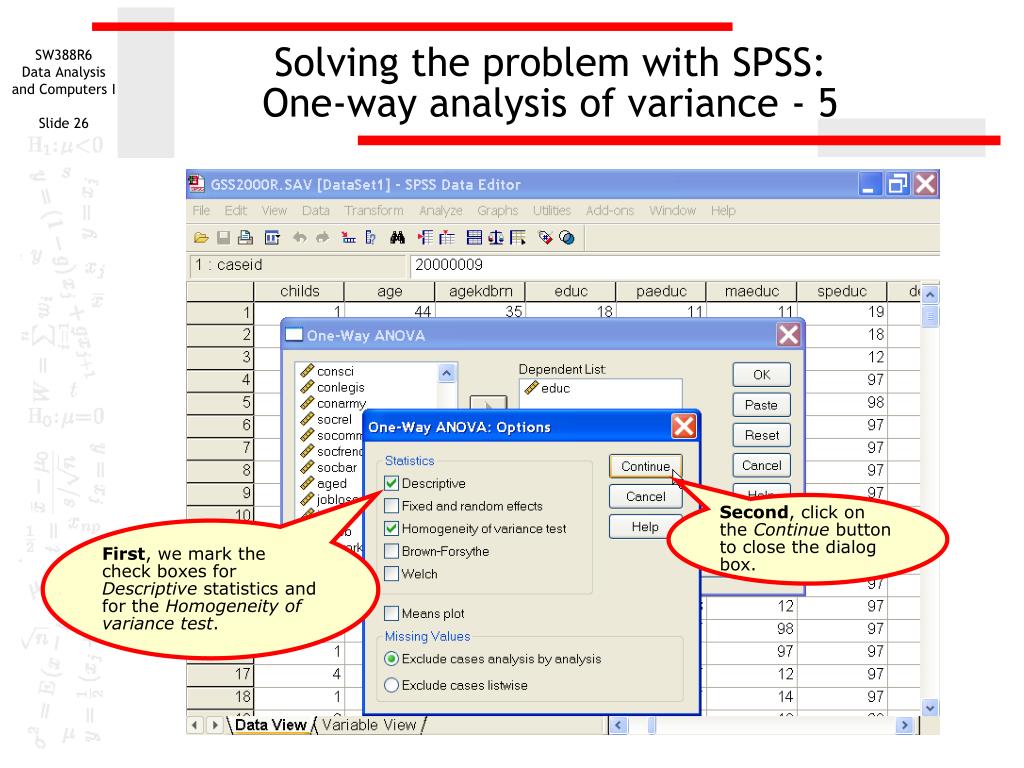Click OK in One-Way ANOVA dialog

(x=761, y=375)
